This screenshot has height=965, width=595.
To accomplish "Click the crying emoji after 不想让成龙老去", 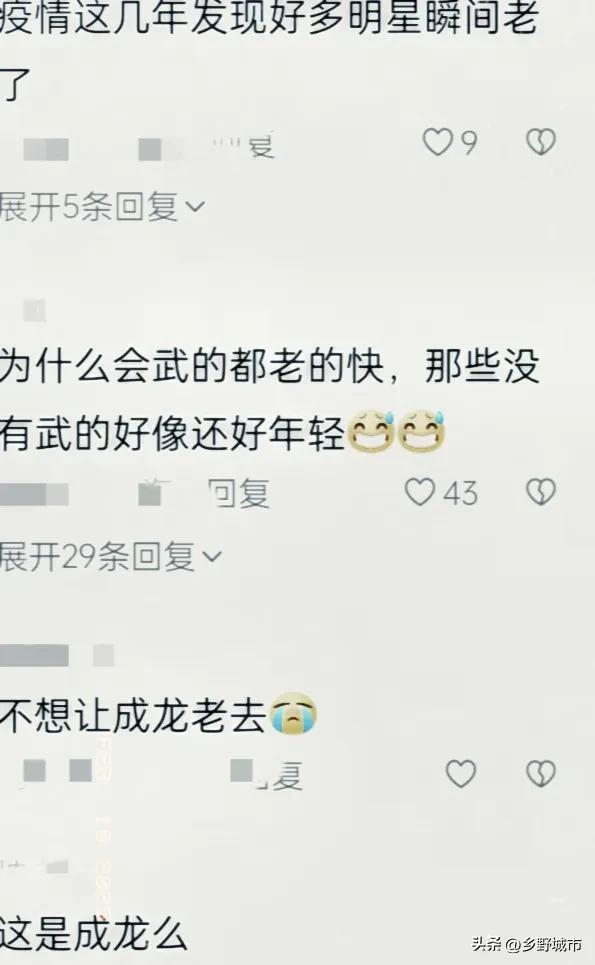I will [293, 714].
